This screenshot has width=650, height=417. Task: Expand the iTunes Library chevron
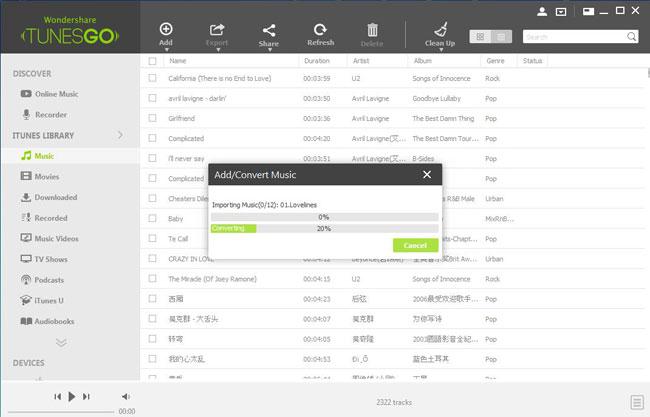[120, 135]
